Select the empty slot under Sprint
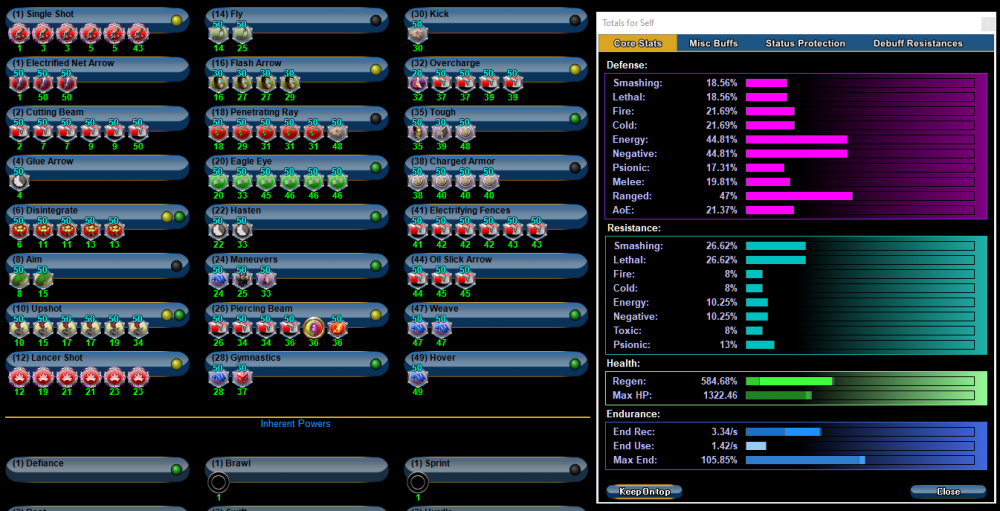Image resolution: width=1000 pixels, height=511 pixels. tap(417, 483)
